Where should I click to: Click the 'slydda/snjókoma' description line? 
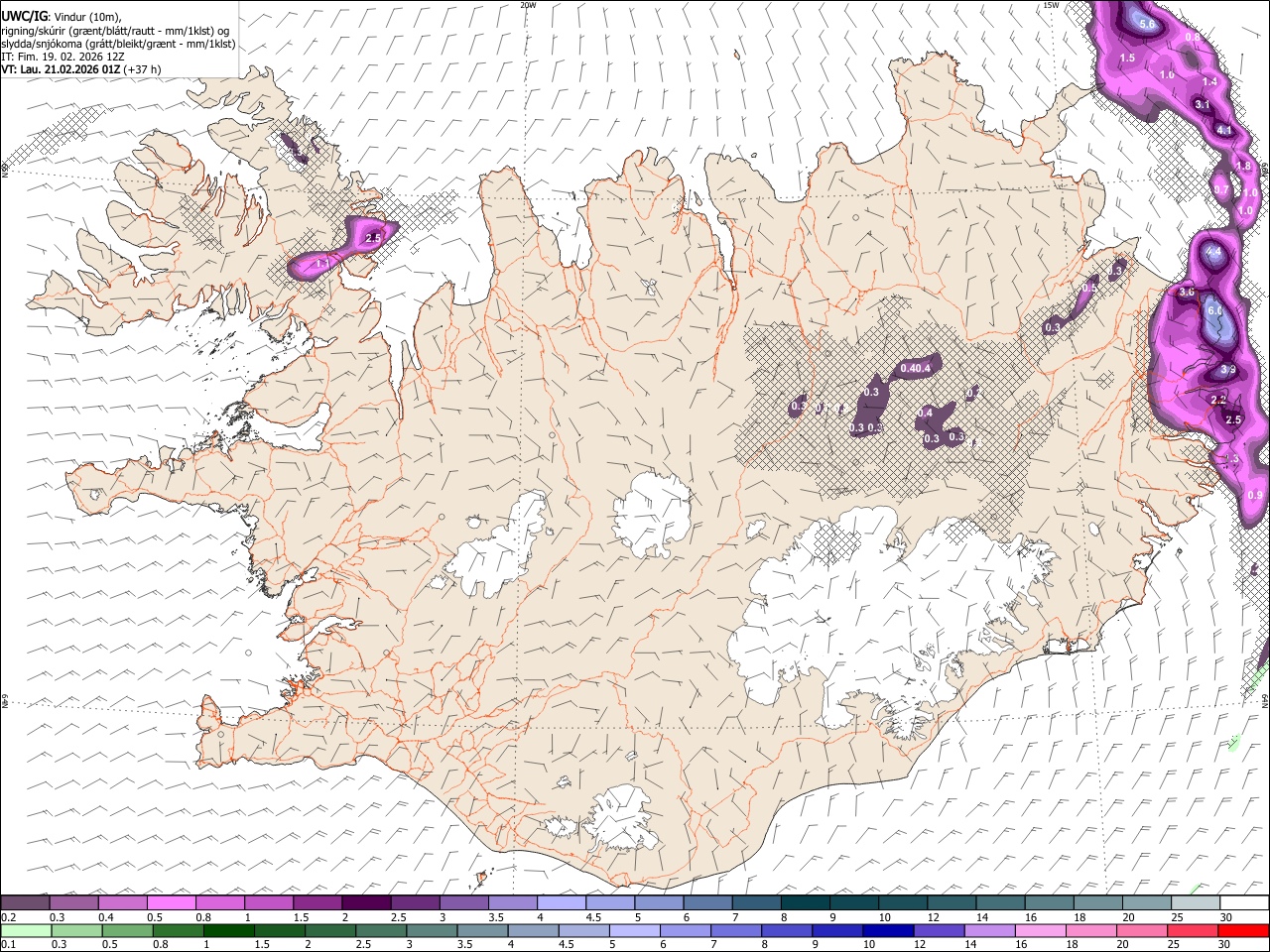pyautogui.click(x=118, y=44)
